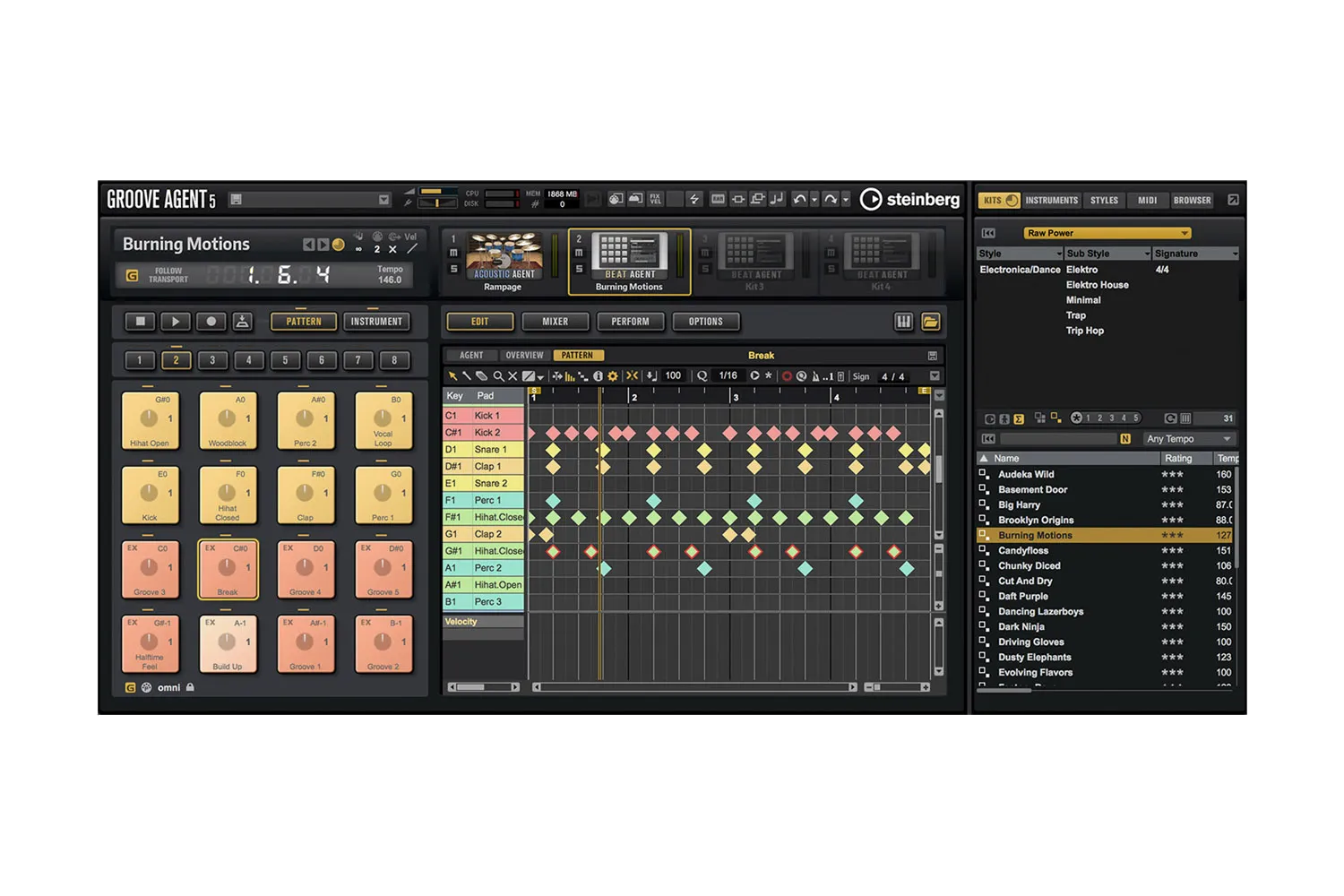Open dropdown arrow at pattern toolbar right end
This screenshot has height=896, width=1344.
[x=935, y=376]
